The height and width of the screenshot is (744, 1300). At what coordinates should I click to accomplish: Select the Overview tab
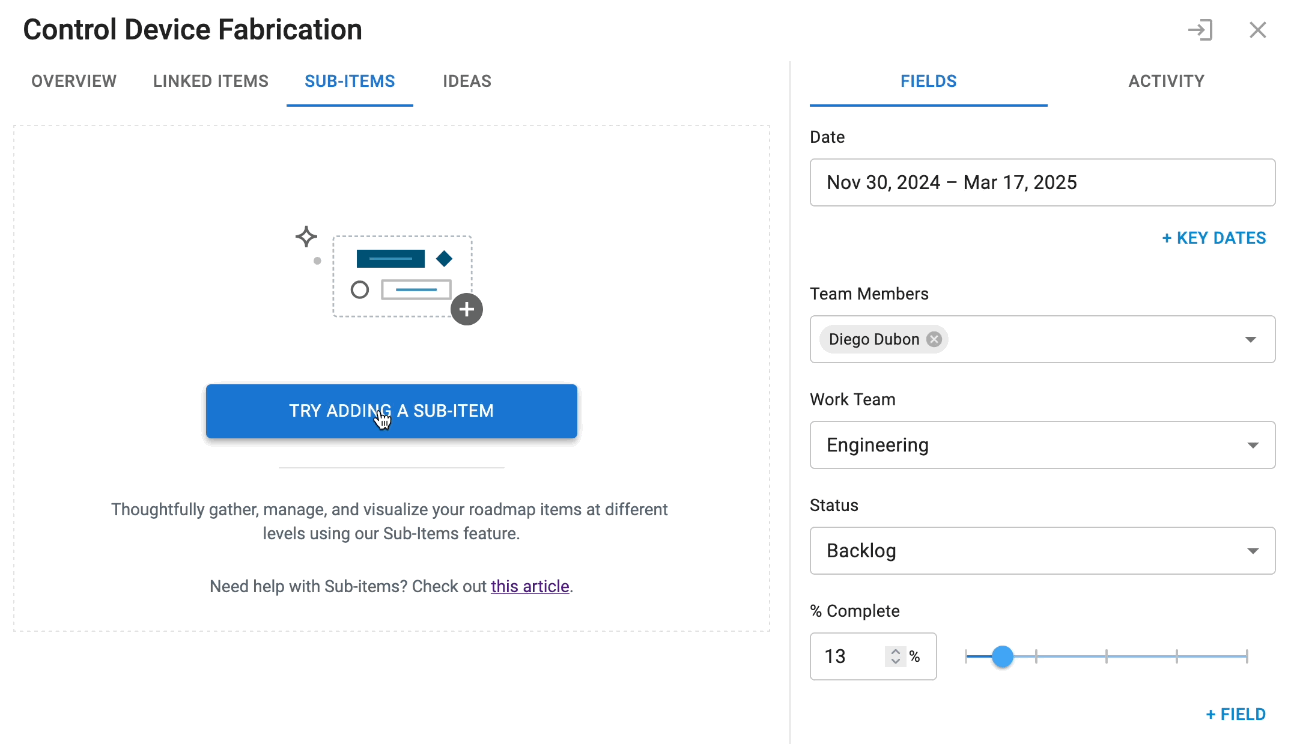tap(73, 81)
